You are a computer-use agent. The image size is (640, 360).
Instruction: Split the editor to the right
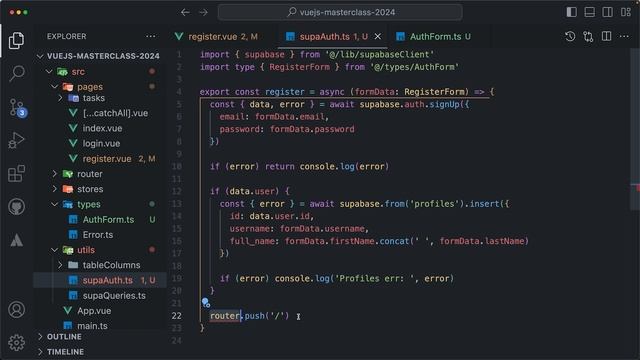[607, 36]
